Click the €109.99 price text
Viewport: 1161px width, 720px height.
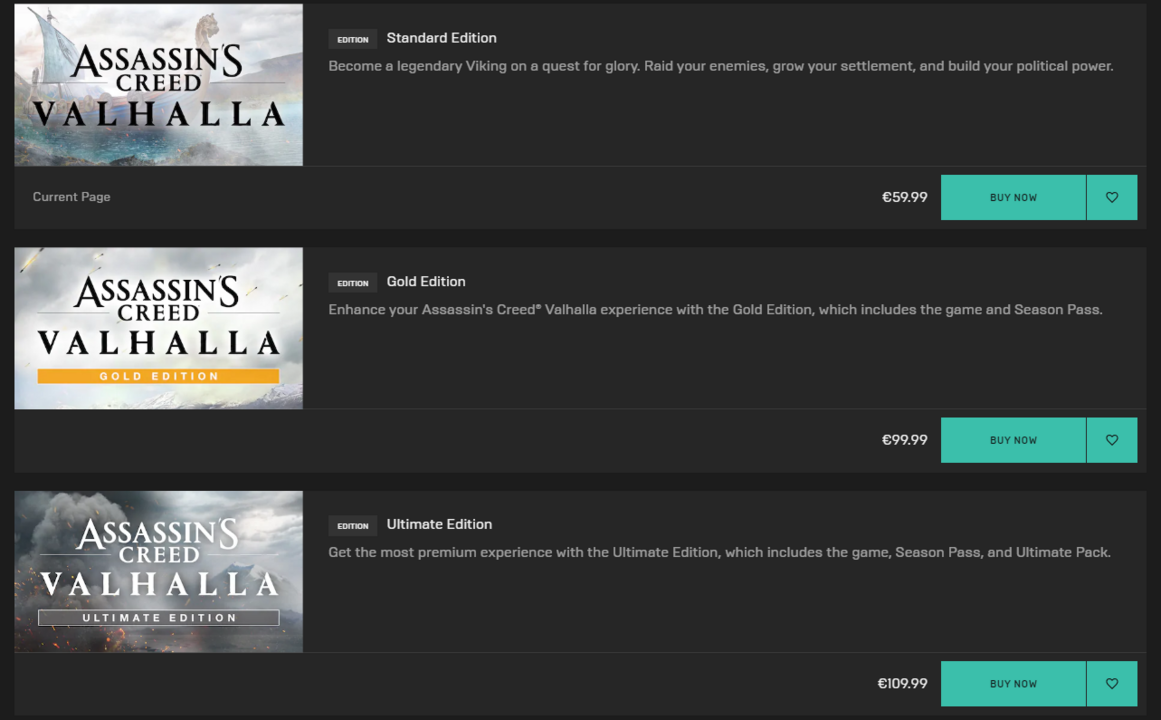tap(902, 684)
